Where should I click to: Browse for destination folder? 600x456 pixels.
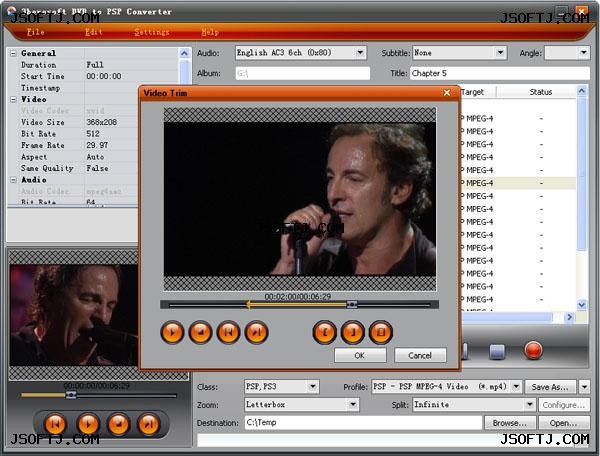[509, 423]
